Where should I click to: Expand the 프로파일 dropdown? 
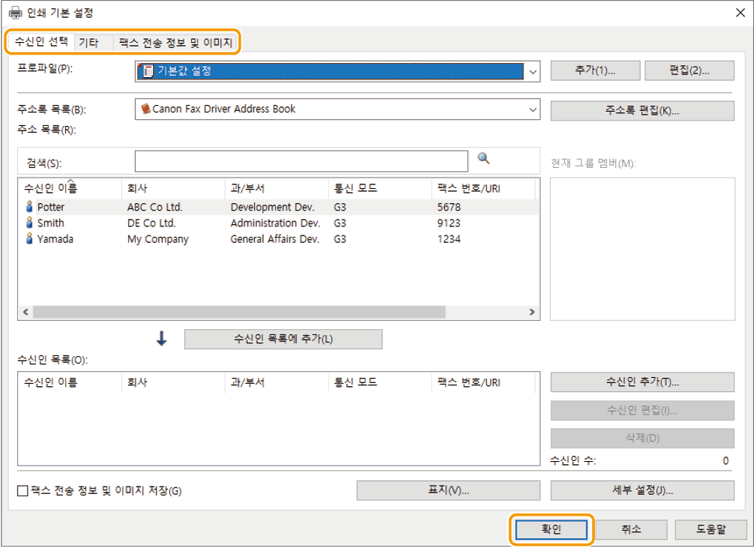click(532, 72)
